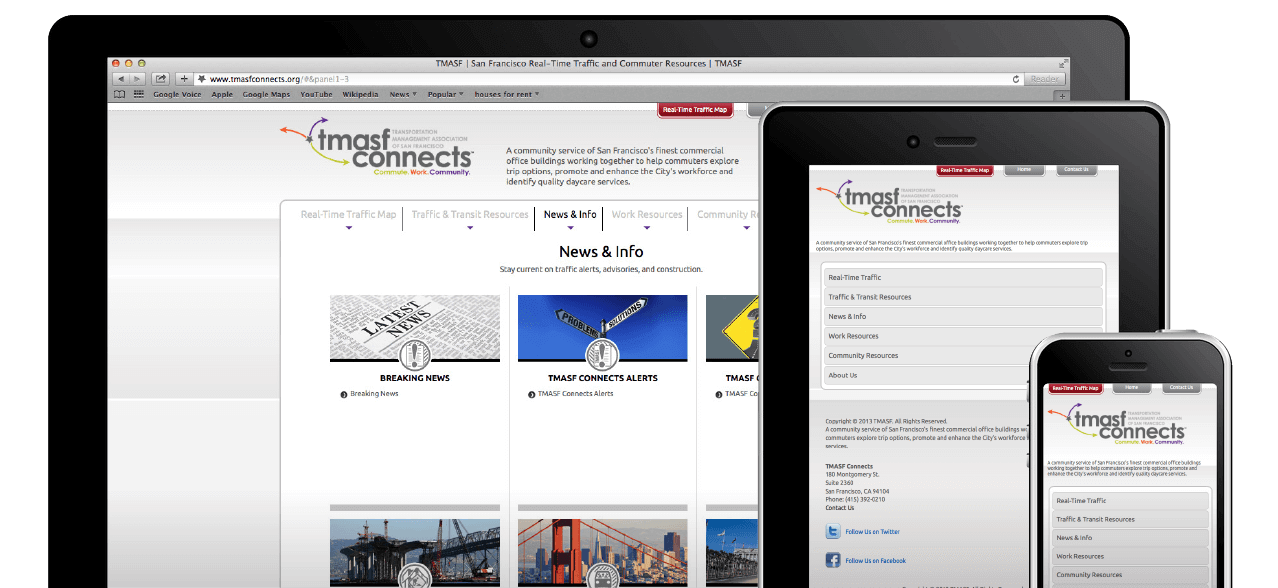This screenshot has width=1278, height=588.
Task: Expand the arrow under Real-Time Traffic Map tab
Action: tap(348, 228)
